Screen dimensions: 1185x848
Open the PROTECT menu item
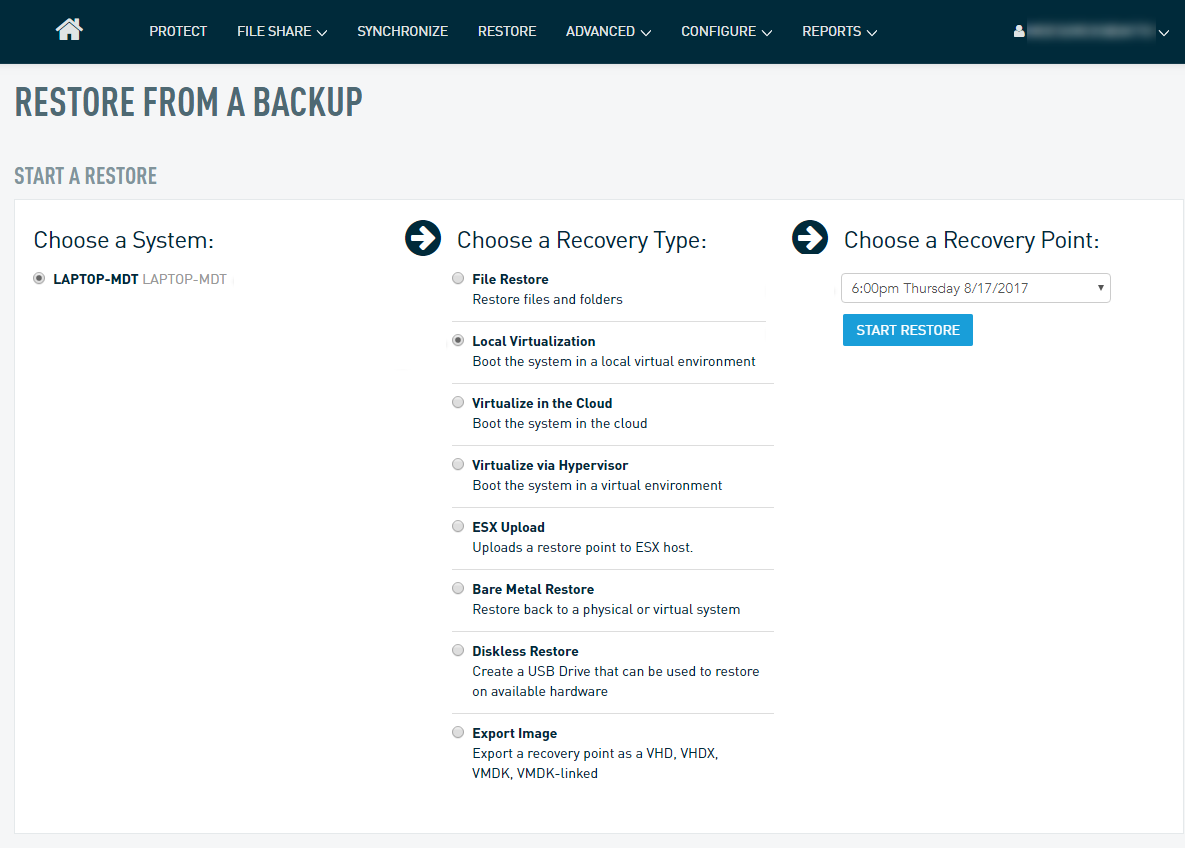click(178, 31)
